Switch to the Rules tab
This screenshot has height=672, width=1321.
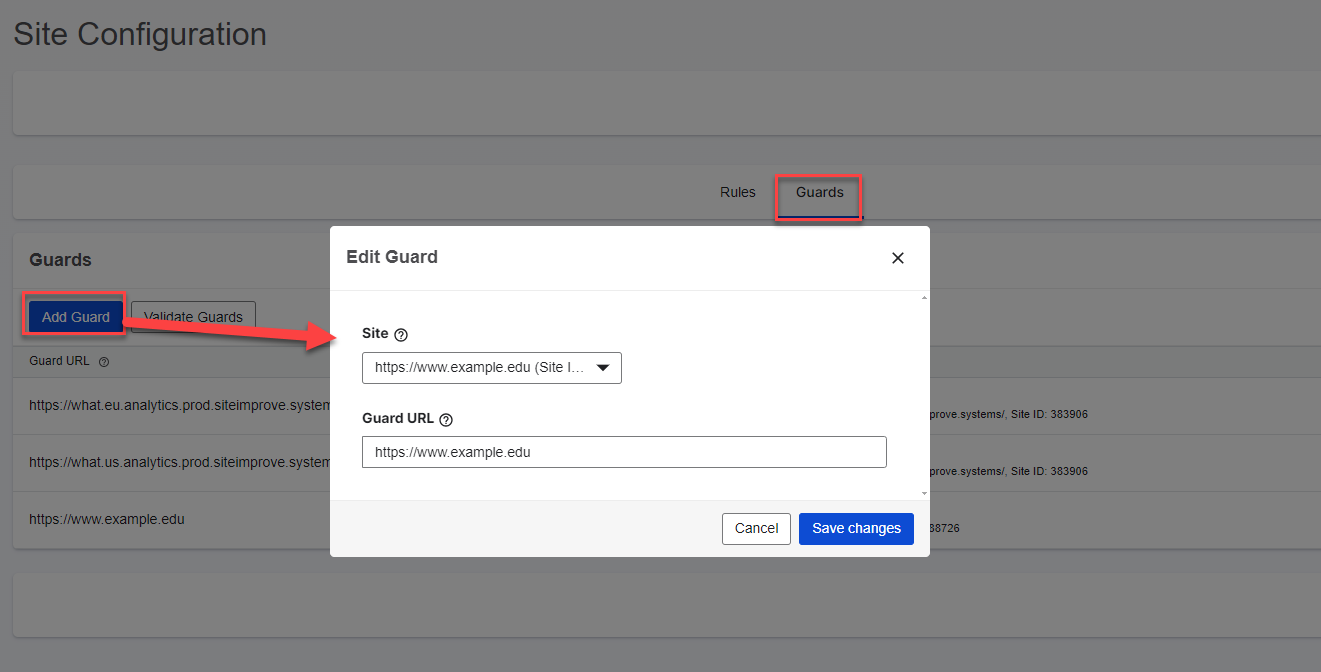(738, 192)
